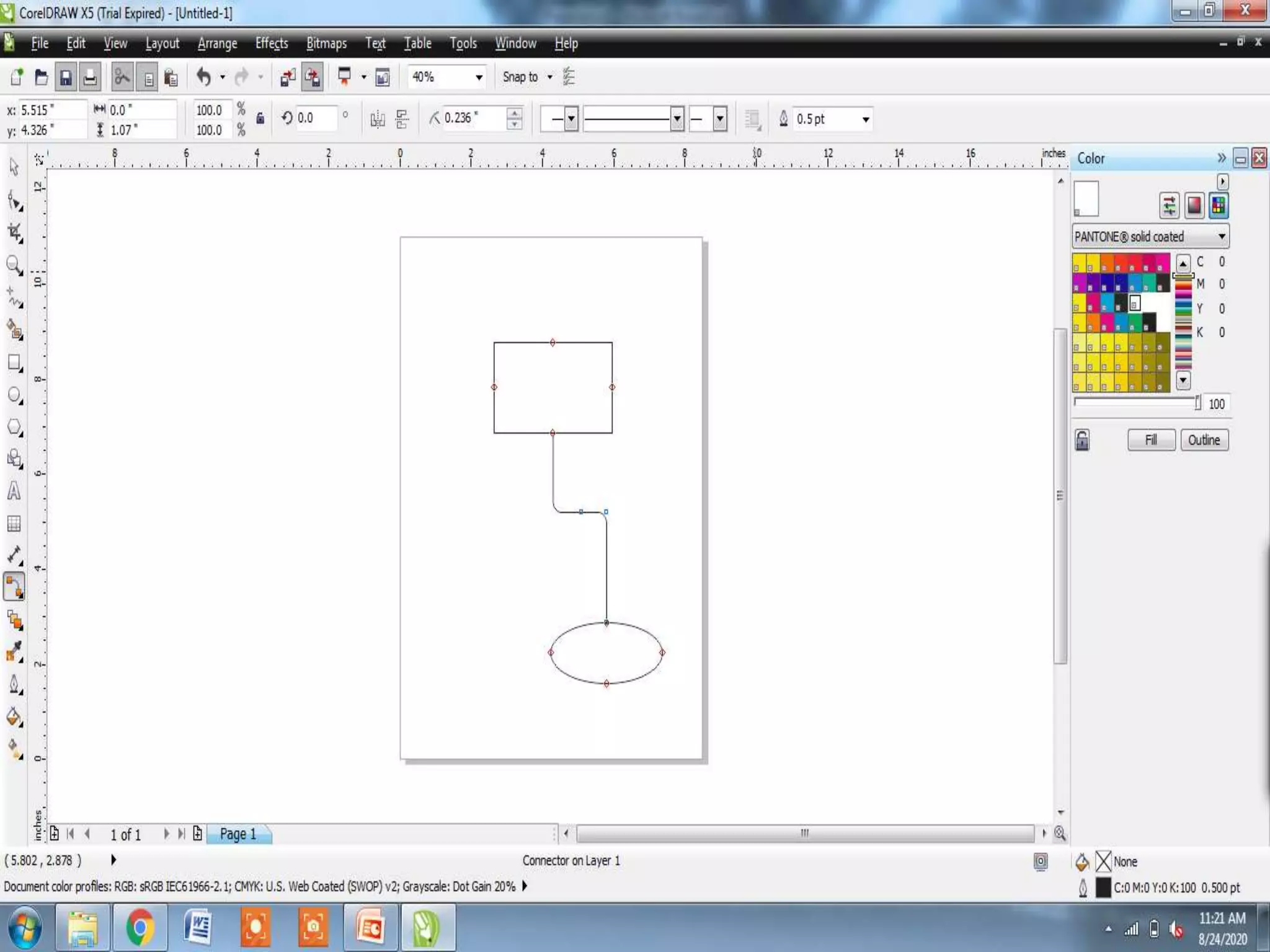This screenshot has height=952, width=1270.
Task: Select the Crop tool
Action: click(14, 232)
